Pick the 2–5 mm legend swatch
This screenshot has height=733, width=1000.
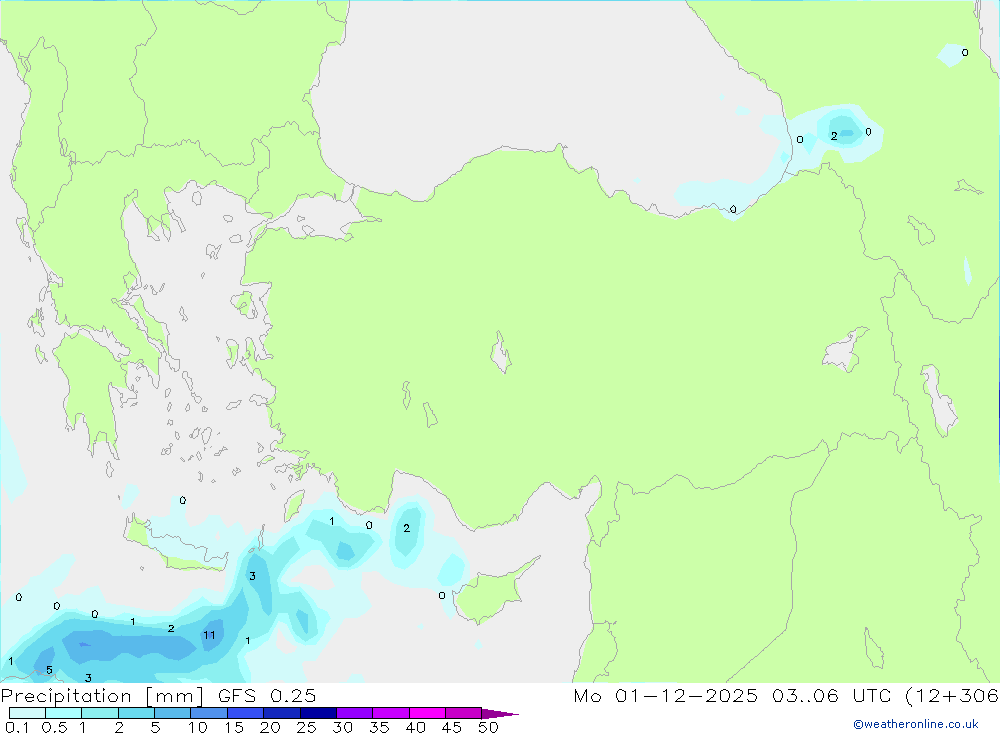pos(136,713)
